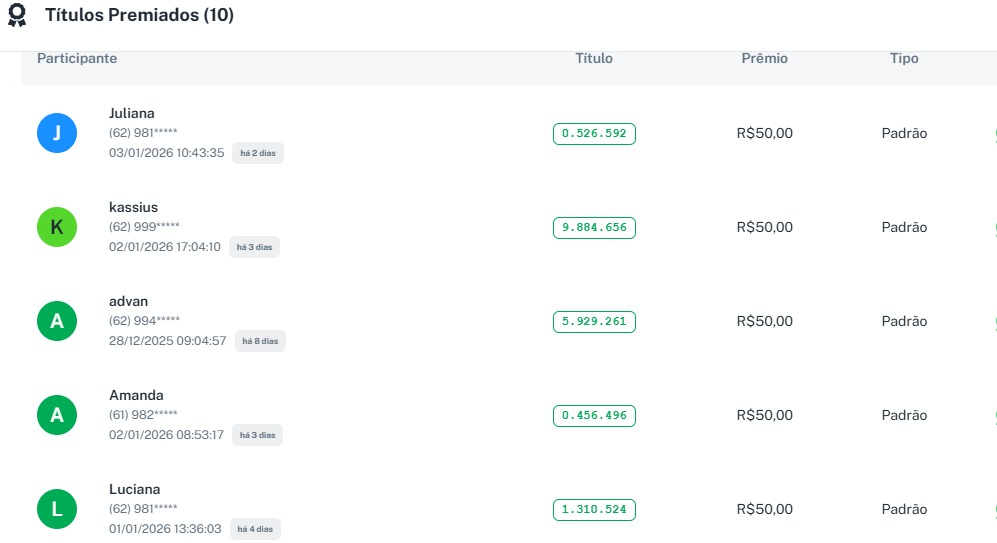Click the participant name Luciana
Screen dimensions: 997x543
click(x=134, y=489)
